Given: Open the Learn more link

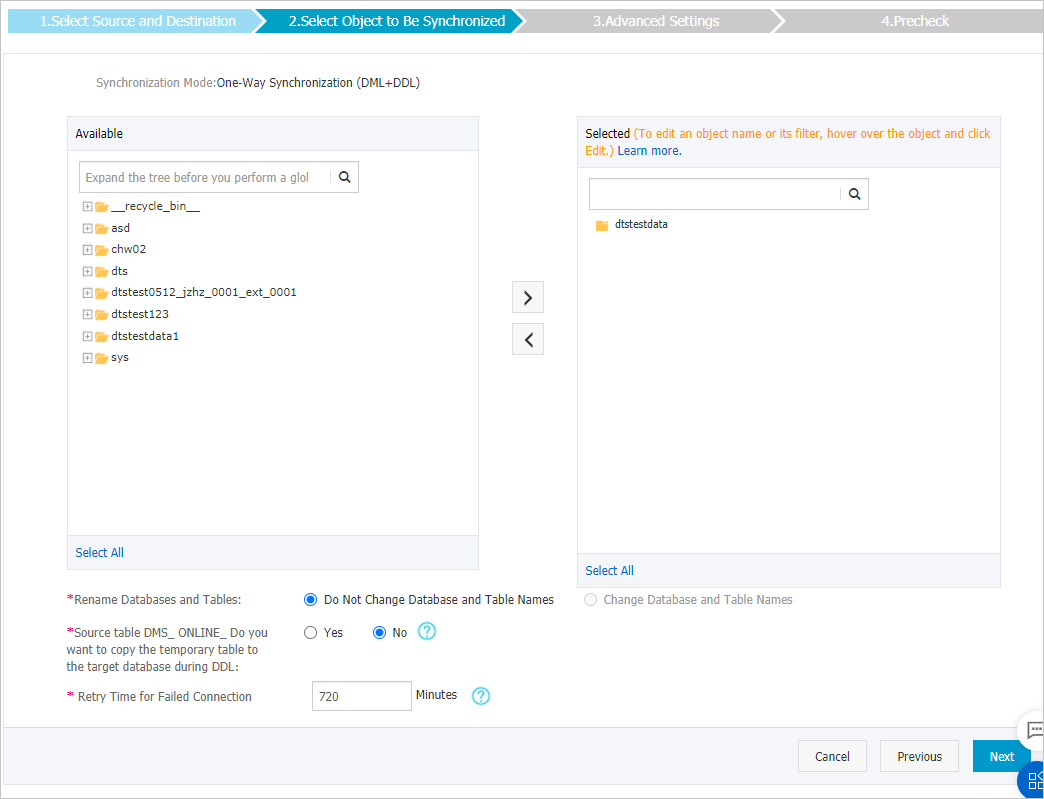Looking at the screenshot, I should tap(649, 150).
